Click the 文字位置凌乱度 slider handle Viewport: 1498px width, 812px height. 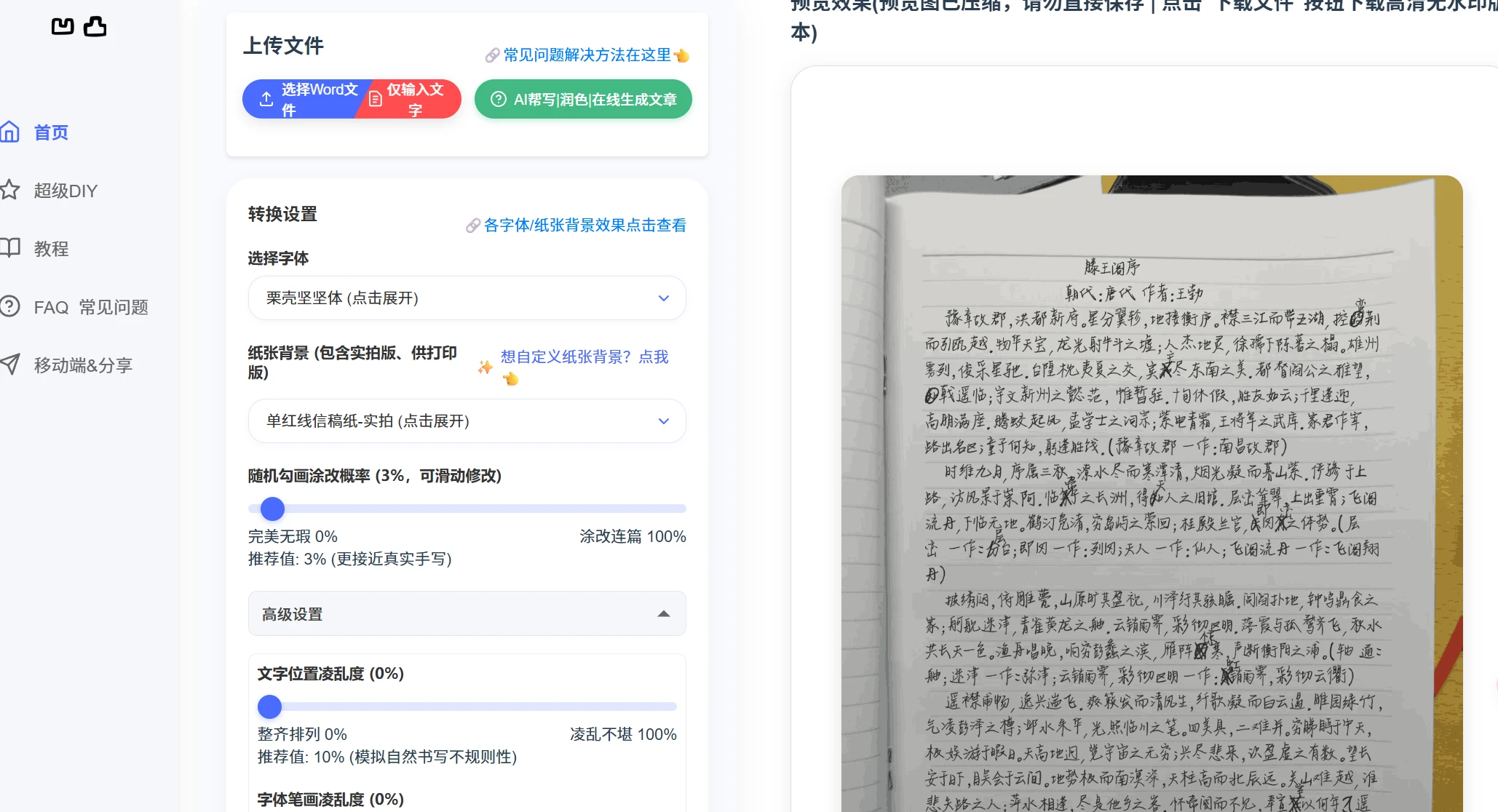(270, 706)
